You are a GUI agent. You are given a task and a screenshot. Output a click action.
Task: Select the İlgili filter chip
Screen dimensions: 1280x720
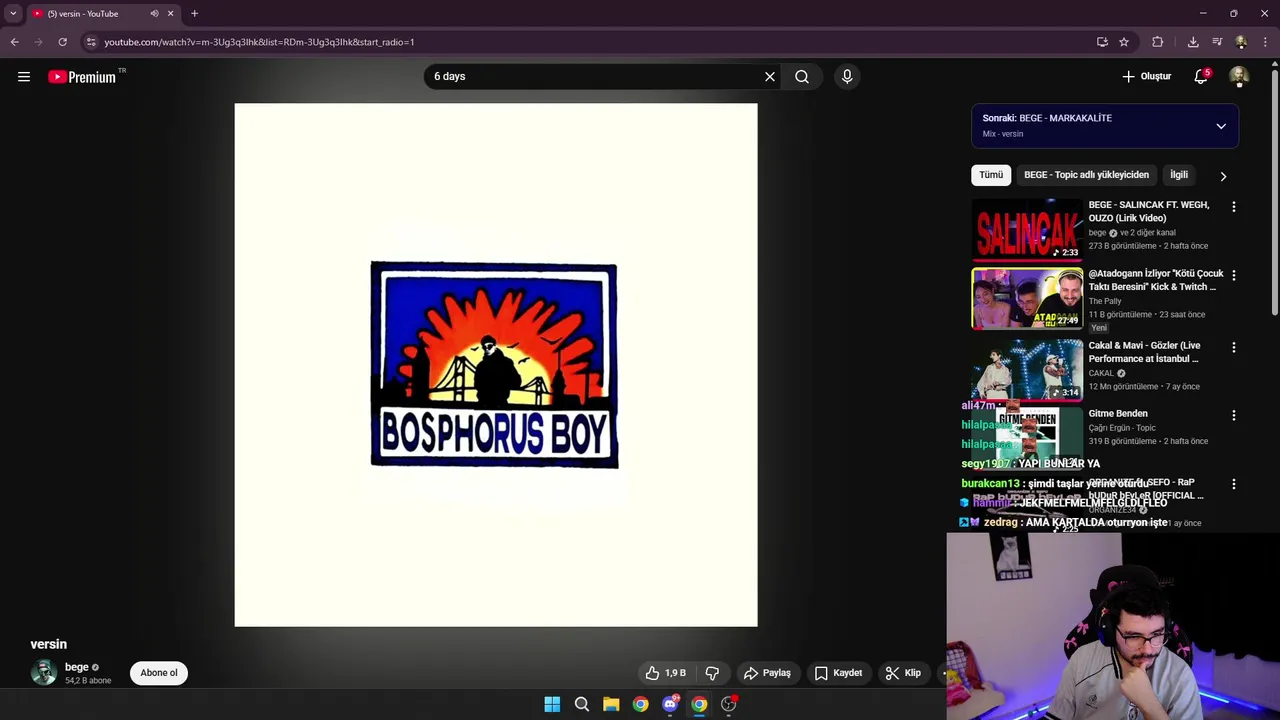coord(1179,175)
